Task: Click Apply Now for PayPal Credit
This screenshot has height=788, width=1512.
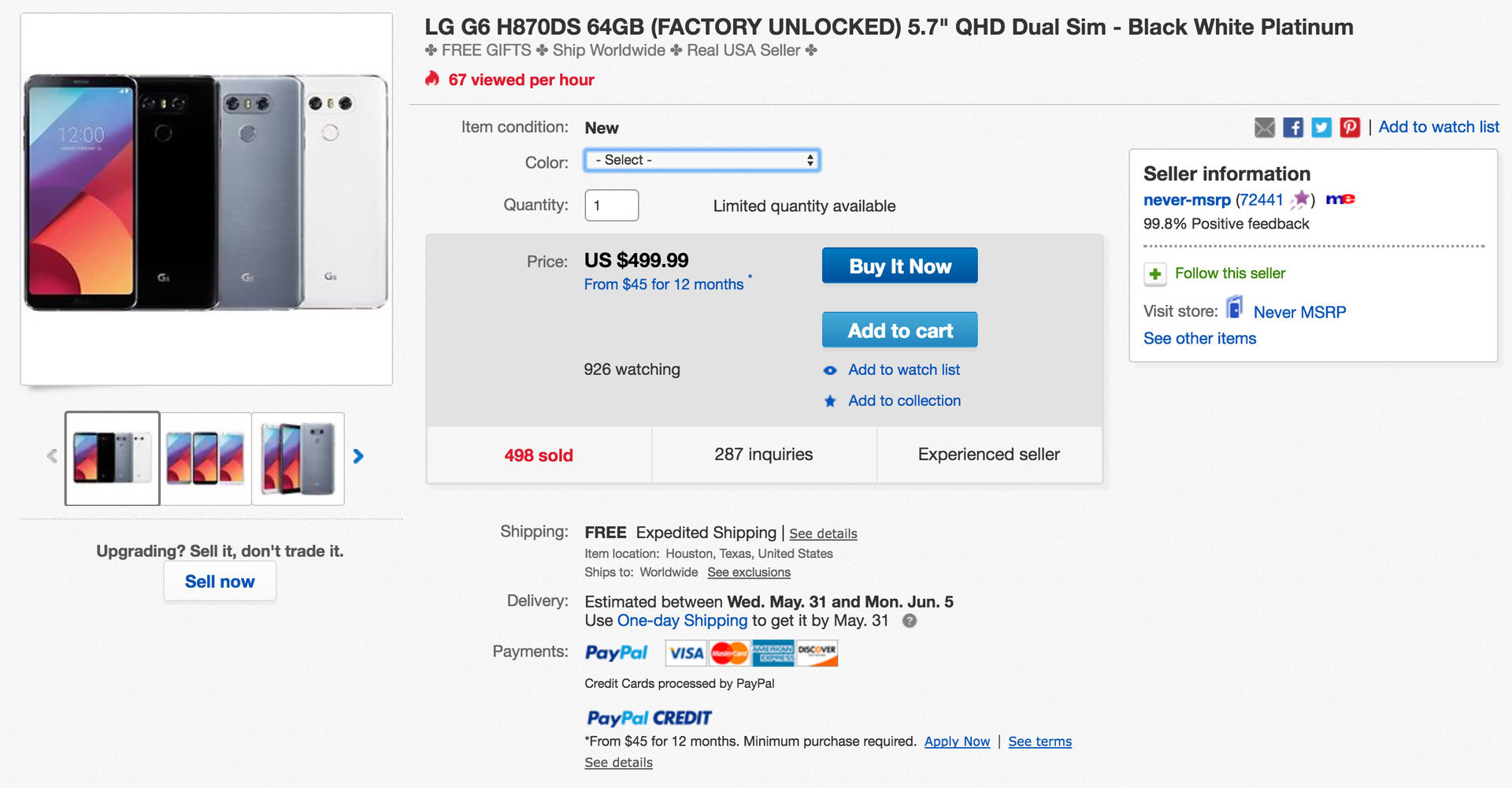Action: tap(957, 742)
